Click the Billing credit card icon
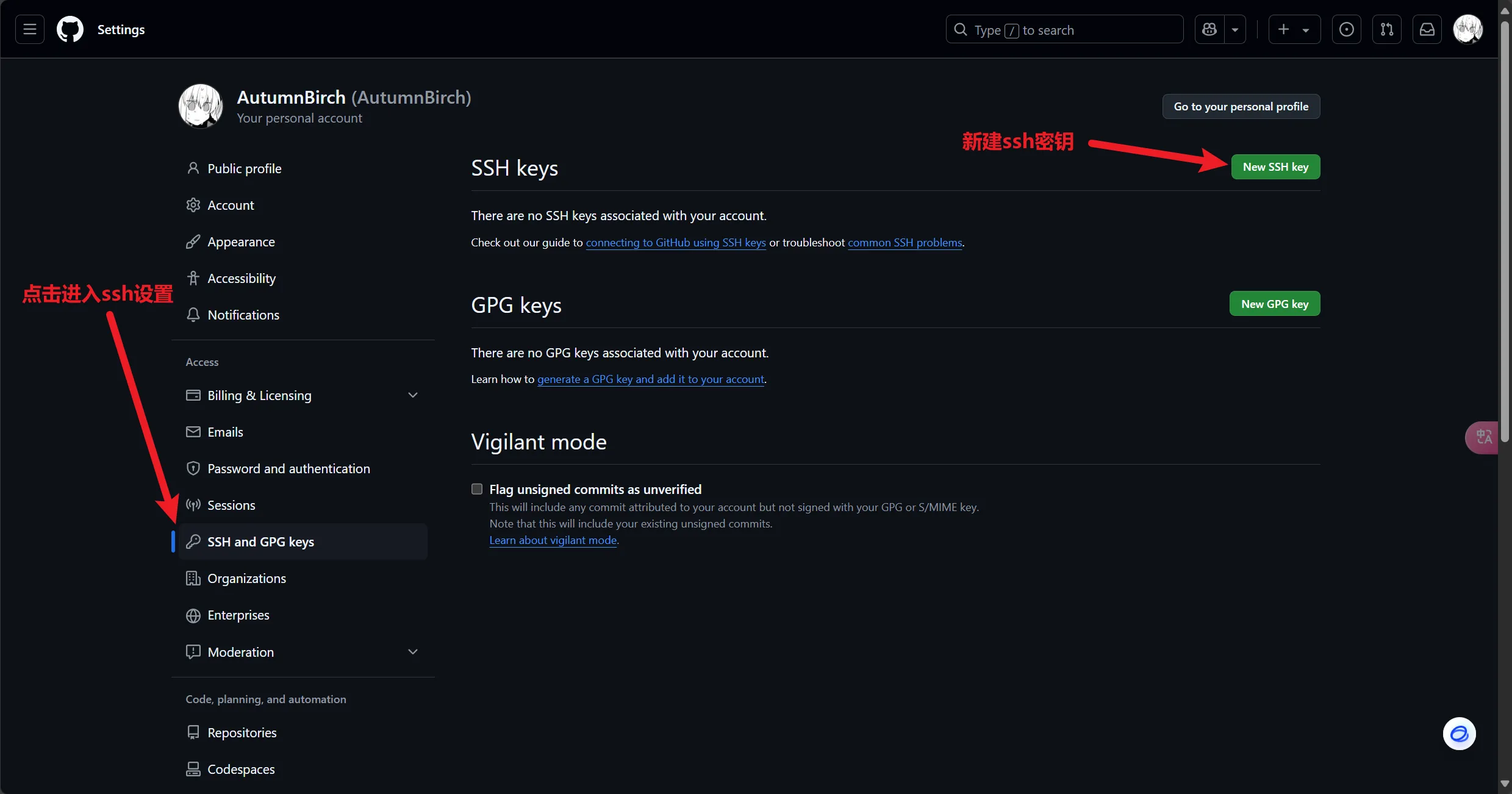 pyautogui.click(x=193, y=395)
